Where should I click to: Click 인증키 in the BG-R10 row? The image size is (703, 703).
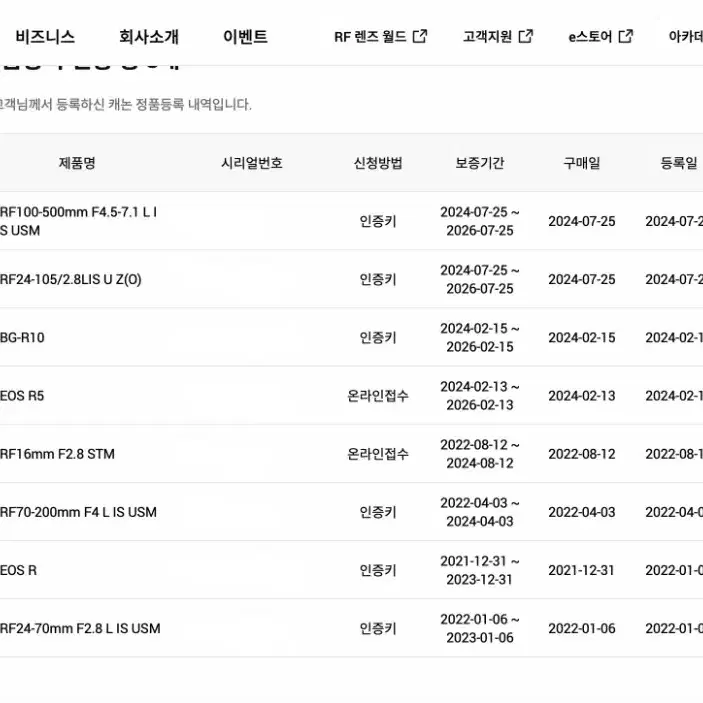[378, 338]
